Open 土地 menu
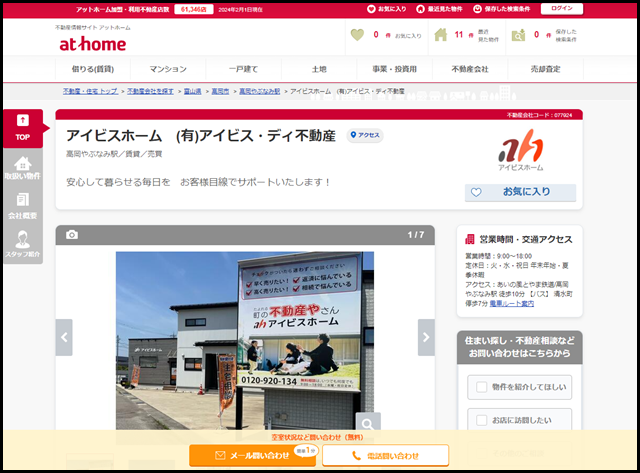This screenshot has width=640, height=473. click(319, 69)
